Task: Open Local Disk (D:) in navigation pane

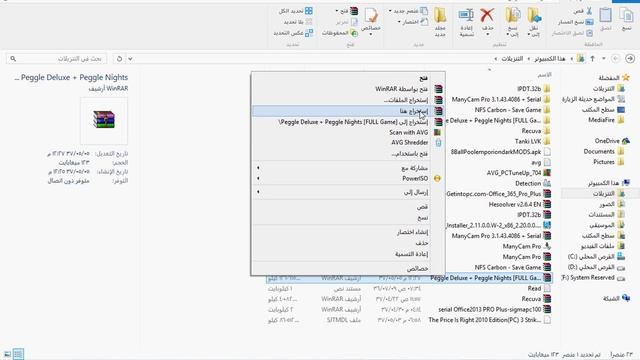Action: pos(596,267)
